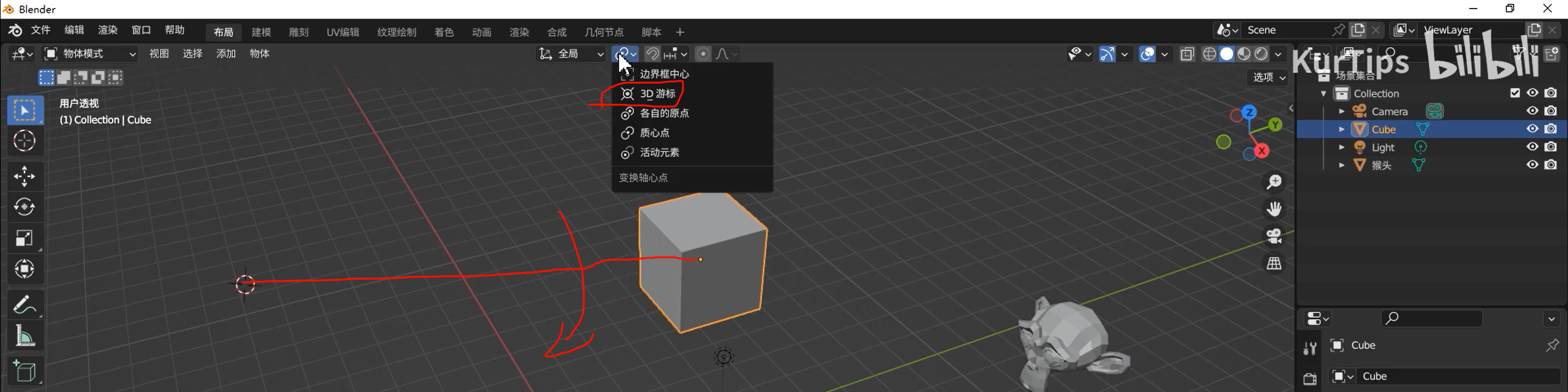Switch to wireframe shading
The image size is (1568, 392).
[1209, 54]
